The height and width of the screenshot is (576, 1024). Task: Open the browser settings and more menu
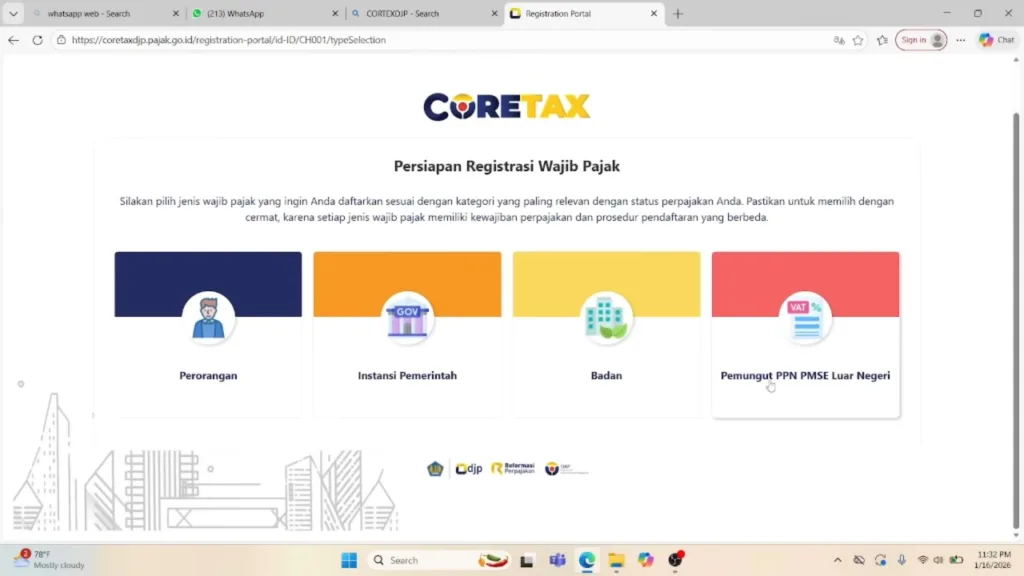tap(961, 40)
